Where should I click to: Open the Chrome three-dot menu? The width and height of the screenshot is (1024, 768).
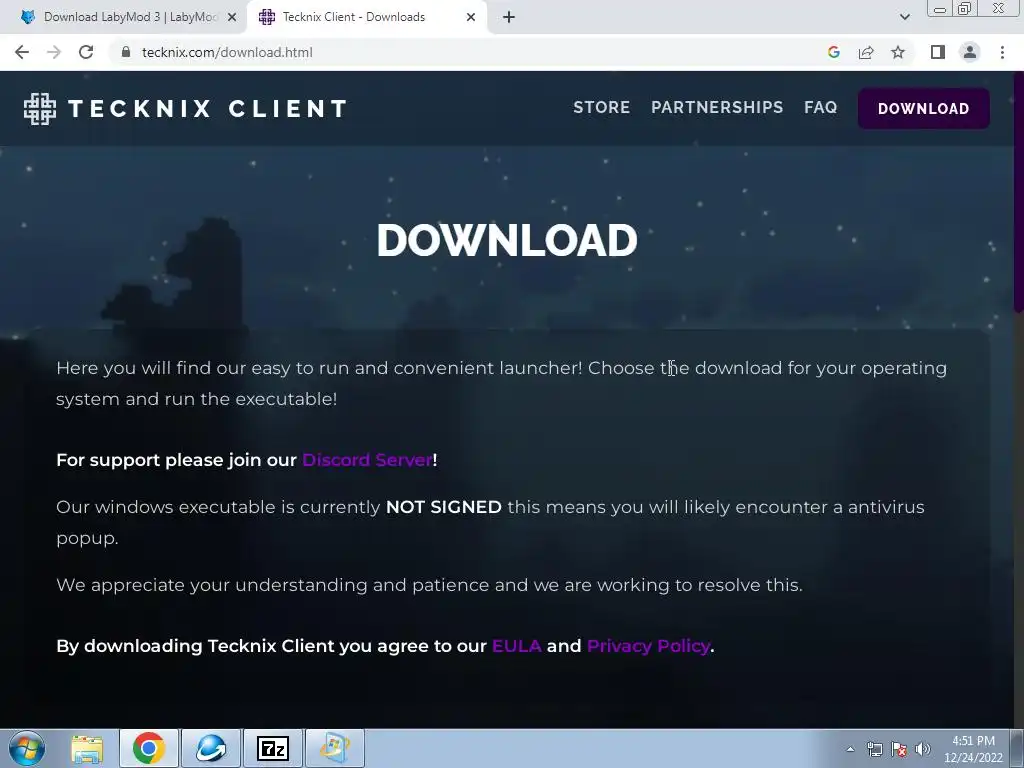1002,52
